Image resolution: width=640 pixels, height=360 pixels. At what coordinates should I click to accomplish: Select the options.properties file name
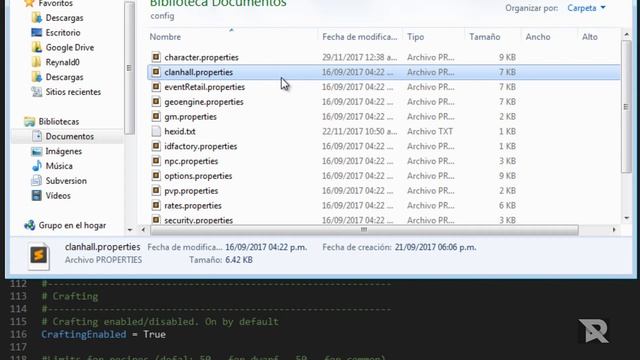click(198, 176)
